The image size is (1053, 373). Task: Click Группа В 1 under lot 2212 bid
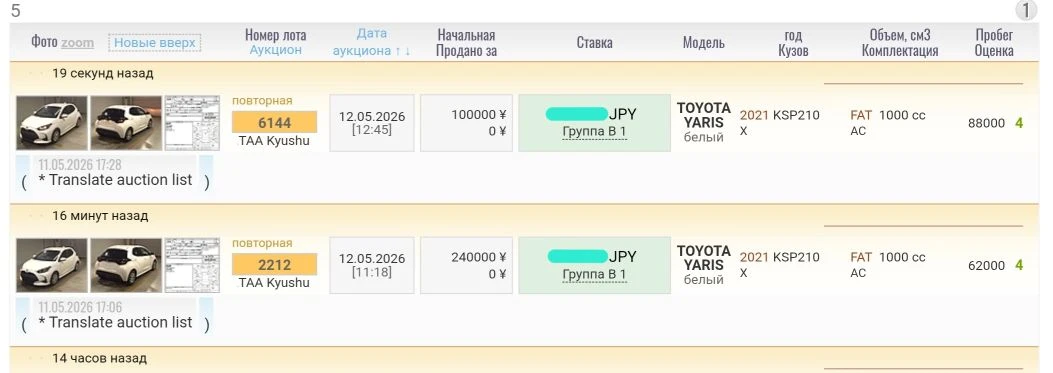(594, 274)
